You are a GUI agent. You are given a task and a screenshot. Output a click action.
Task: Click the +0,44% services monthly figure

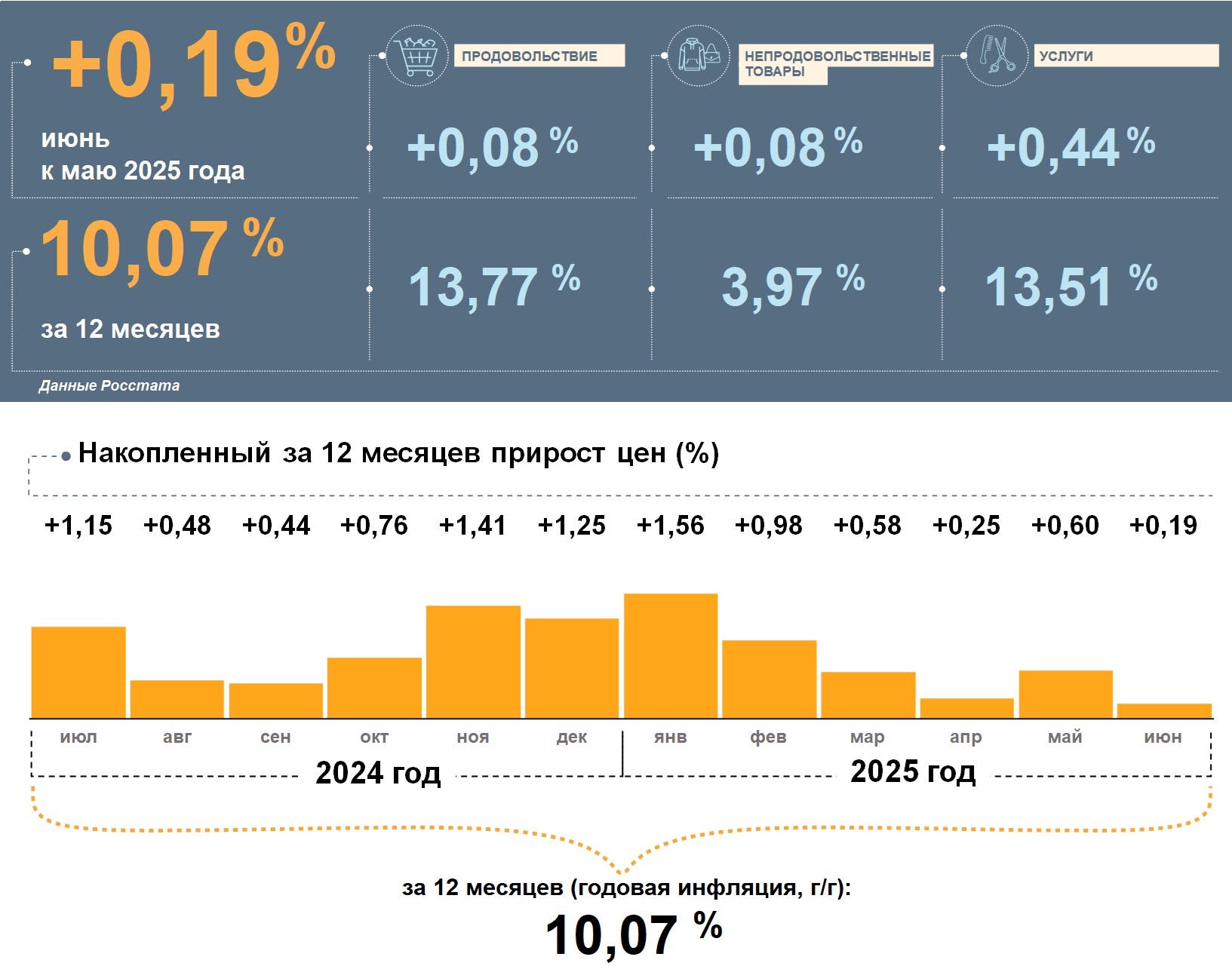pyautogui.click(x=1071, y=147)
